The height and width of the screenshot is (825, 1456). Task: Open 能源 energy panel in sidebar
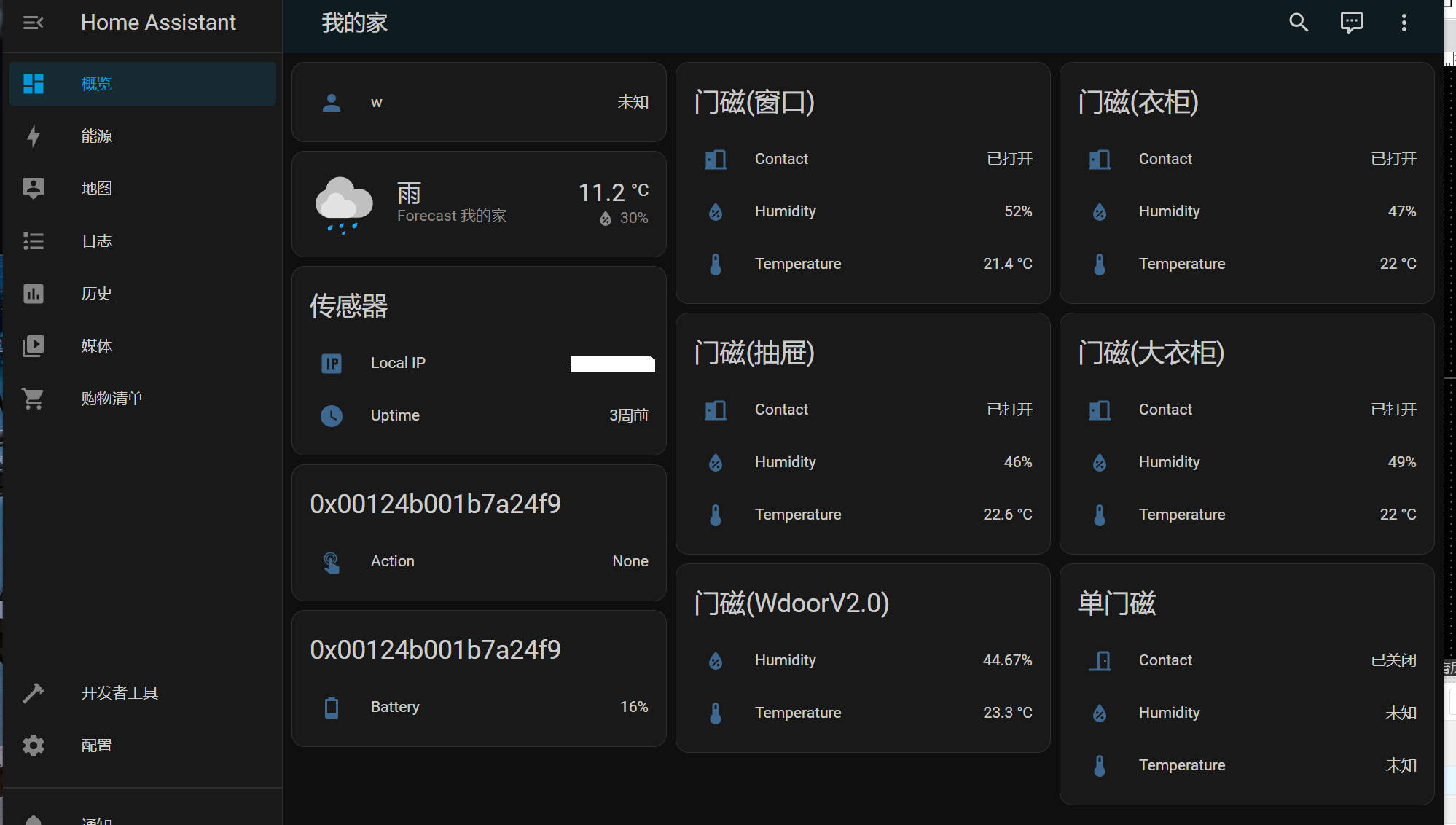(96, 136)
